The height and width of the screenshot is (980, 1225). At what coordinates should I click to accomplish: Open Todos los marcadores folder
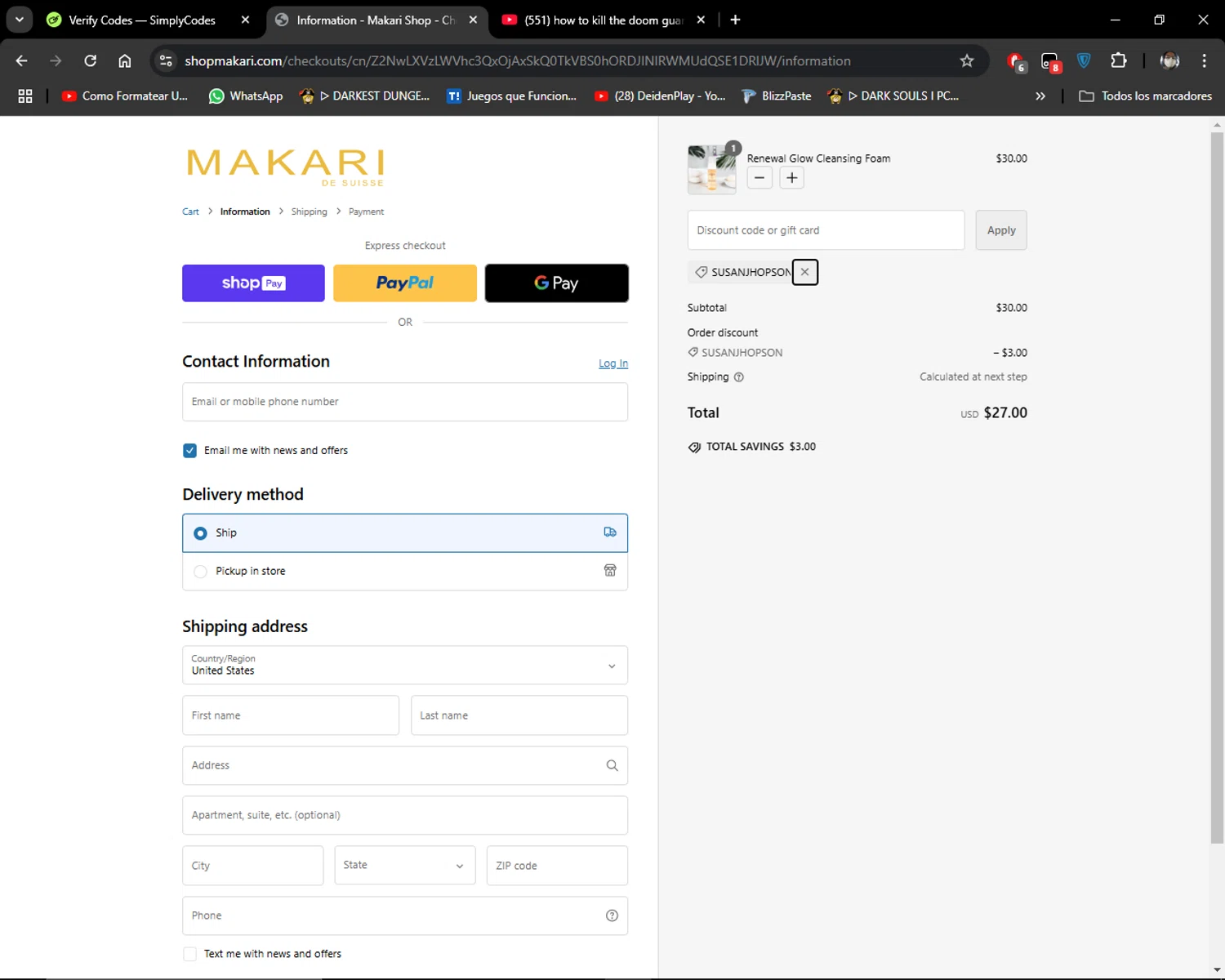(x=1145, y=96)
